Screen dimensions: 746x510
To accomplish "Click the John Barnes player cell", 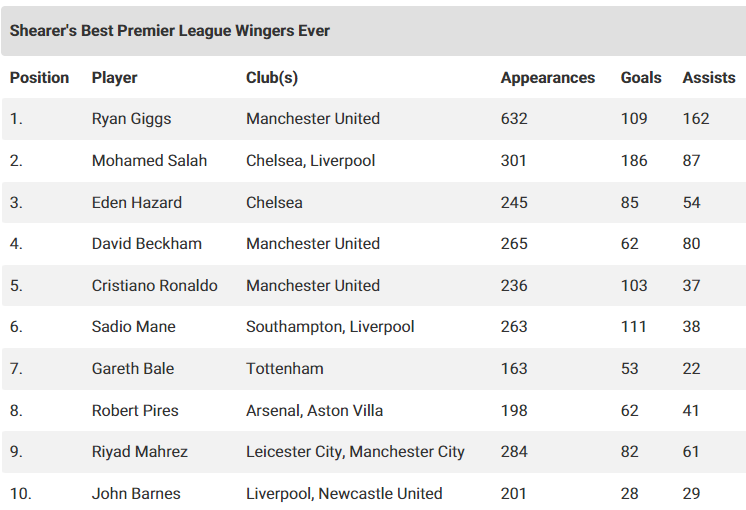I will (136, 493).
